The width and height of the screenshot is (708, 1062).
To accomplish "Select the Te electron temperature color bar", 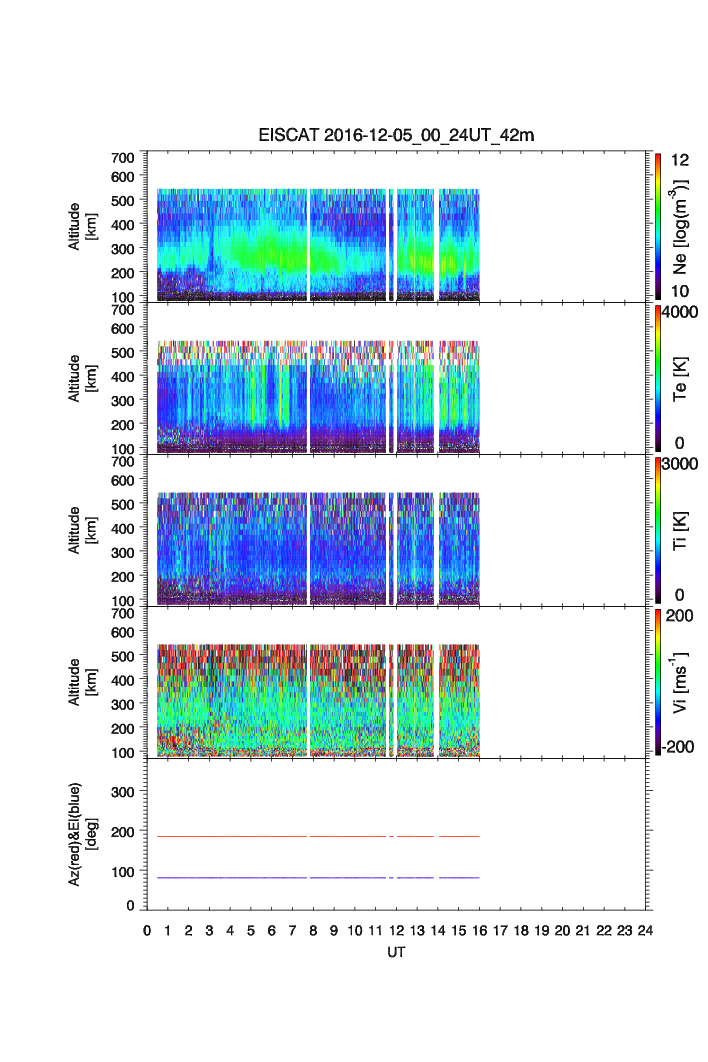I will [x=658, y=378].
